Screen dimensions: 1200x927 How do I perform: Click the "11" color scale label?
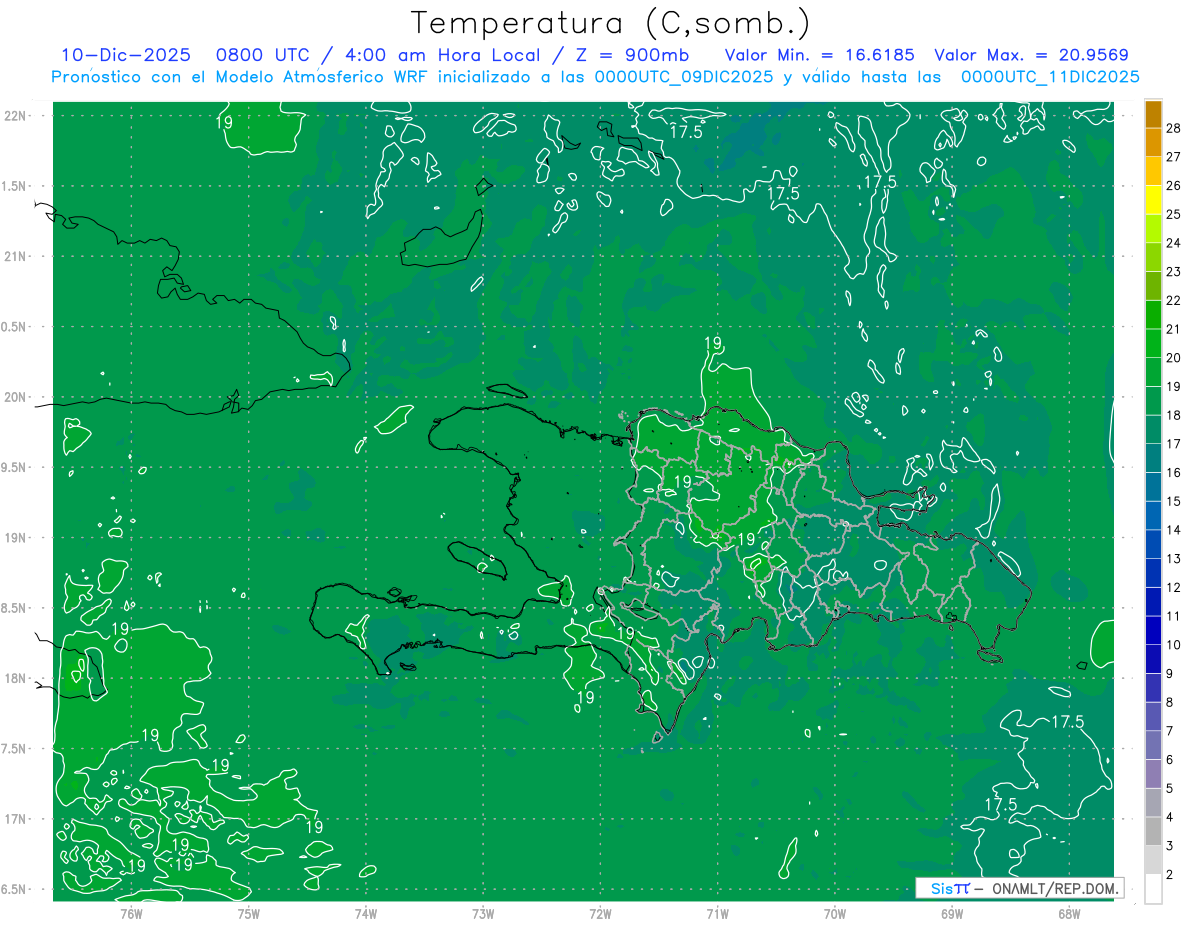(x=1175, y=616)
